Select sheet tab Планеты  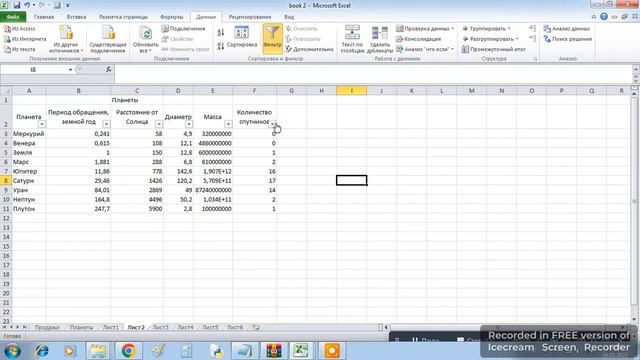coord(81,327)
